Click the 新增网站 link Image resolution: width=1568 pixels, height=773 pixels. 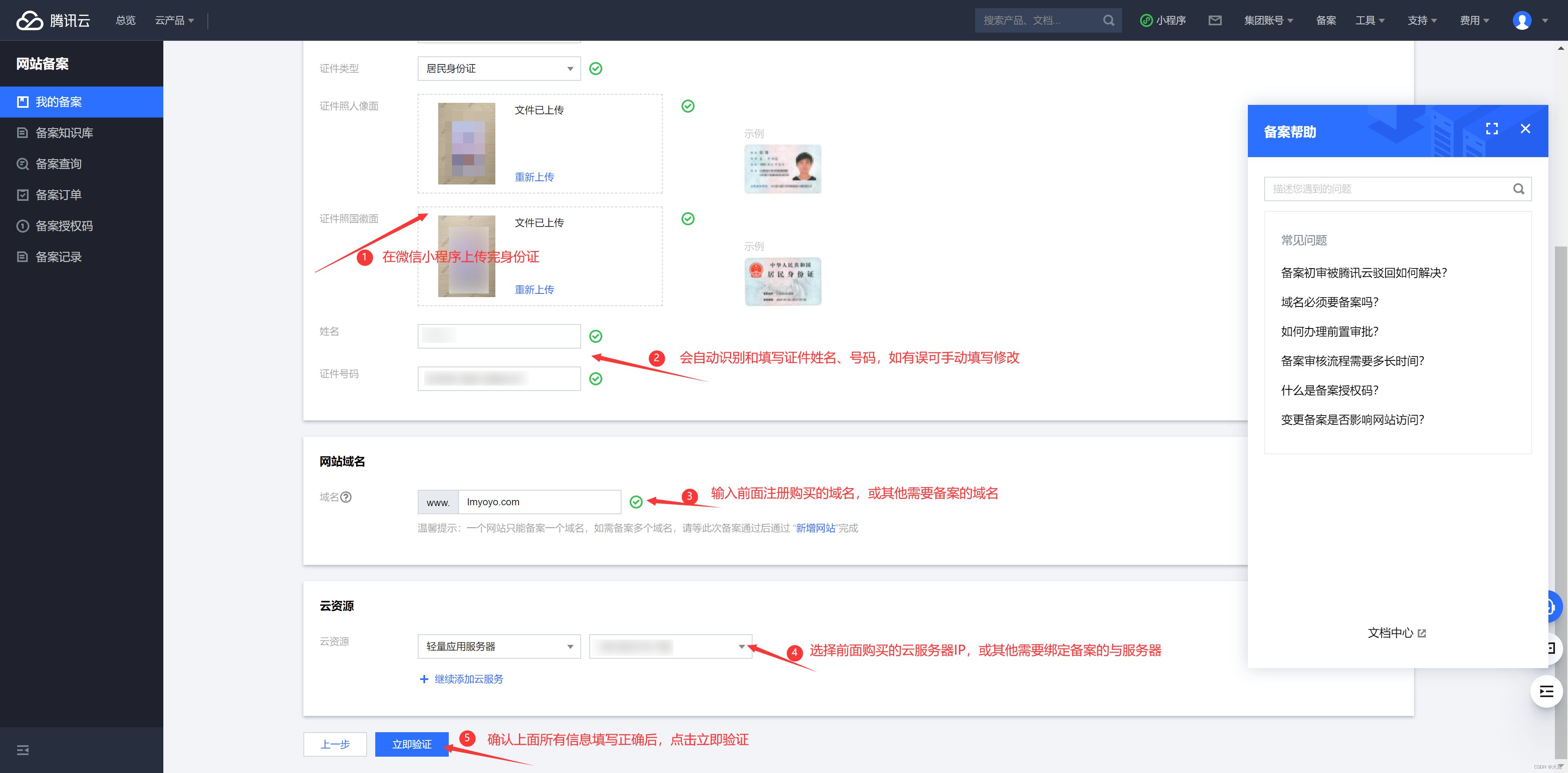click(x=815, y=528)
